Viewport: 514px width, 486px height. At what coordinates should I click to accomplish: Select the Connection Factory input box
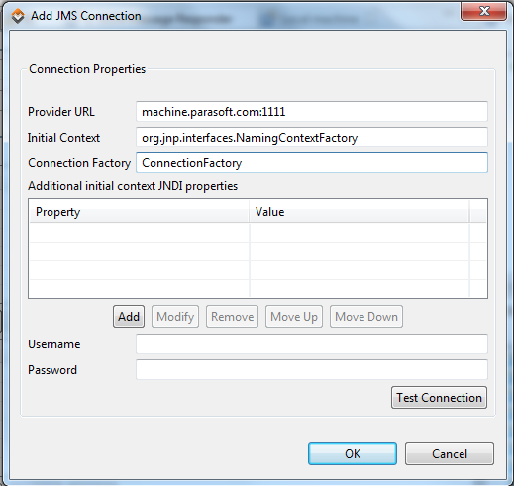coord(312,163)
